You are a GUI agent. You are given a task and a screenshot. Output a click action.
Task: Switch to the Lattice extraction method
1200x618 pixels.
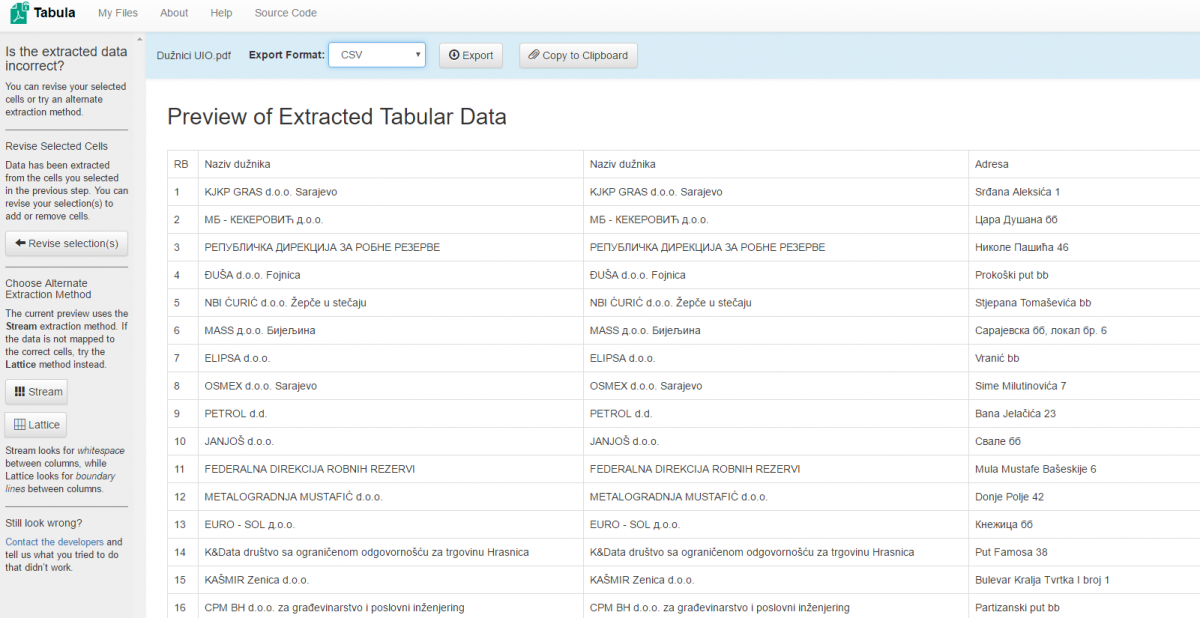click(37, 425)
